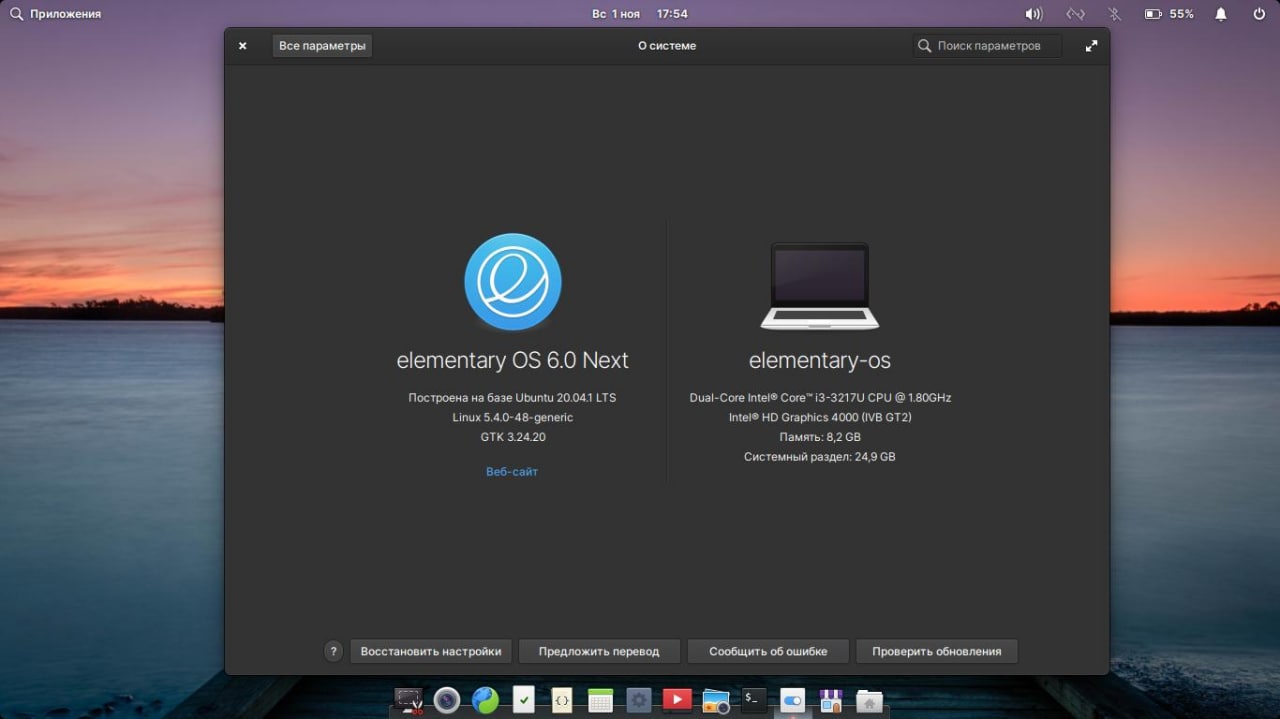Click Предложить перевод button

pyautogui.click(x=599, y=651)
